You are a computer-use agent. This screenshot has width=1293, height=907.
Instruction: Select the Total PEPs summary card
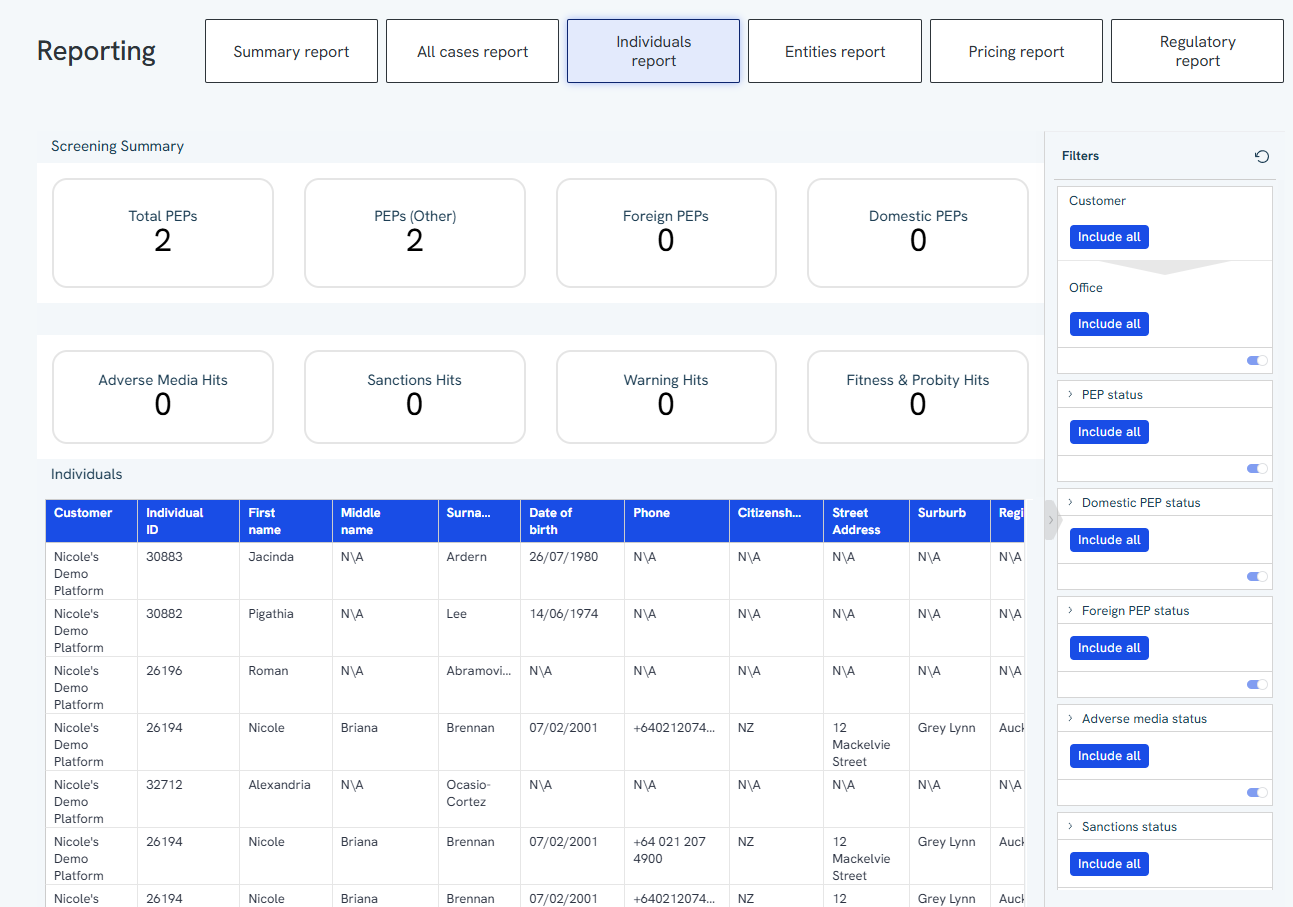(x=163, y=233)
